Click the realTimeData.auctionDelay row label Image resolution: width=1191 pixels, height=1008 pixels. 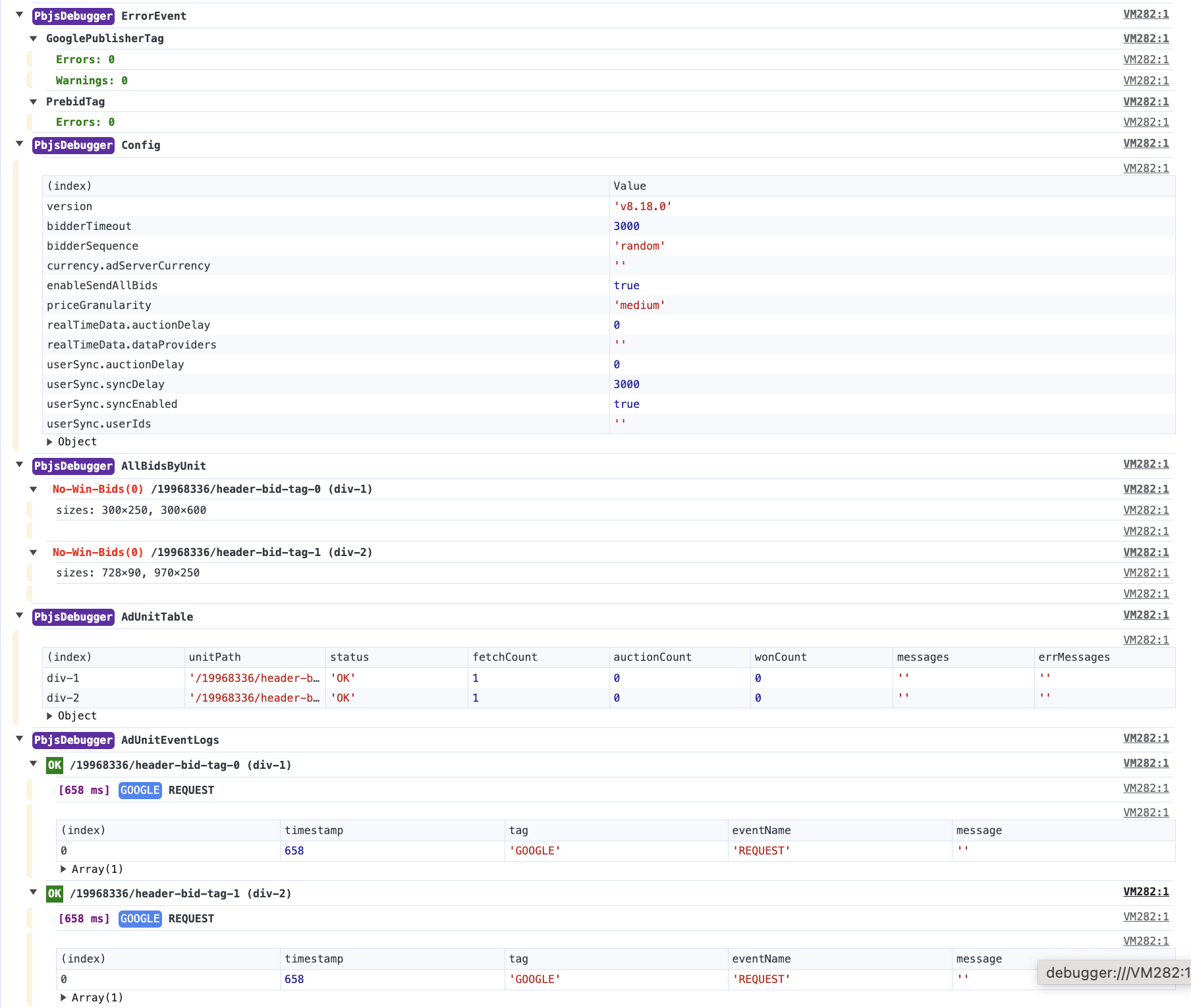(128, 325)
